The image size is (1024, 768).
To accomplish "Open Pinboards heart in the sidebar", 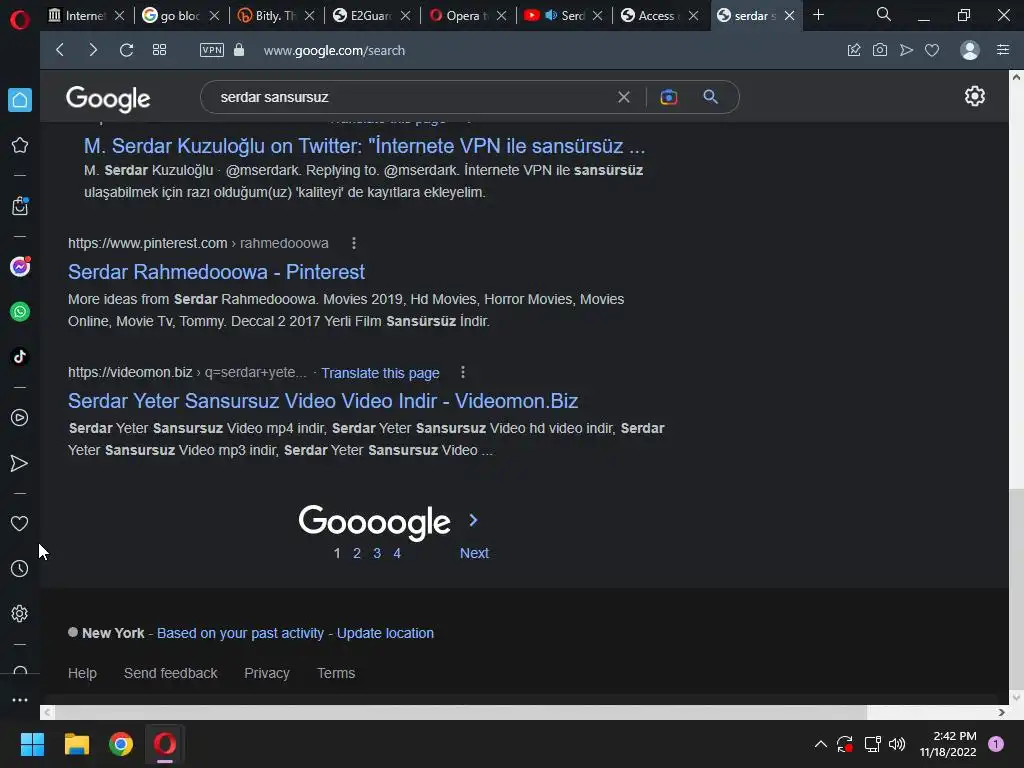I will point(20,524).
